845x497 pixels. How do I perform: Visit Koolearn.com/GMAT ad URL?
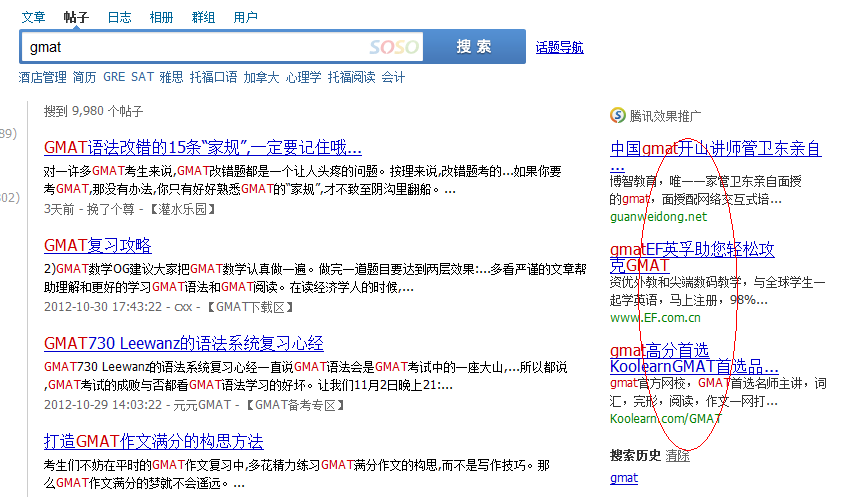point(666,419)
